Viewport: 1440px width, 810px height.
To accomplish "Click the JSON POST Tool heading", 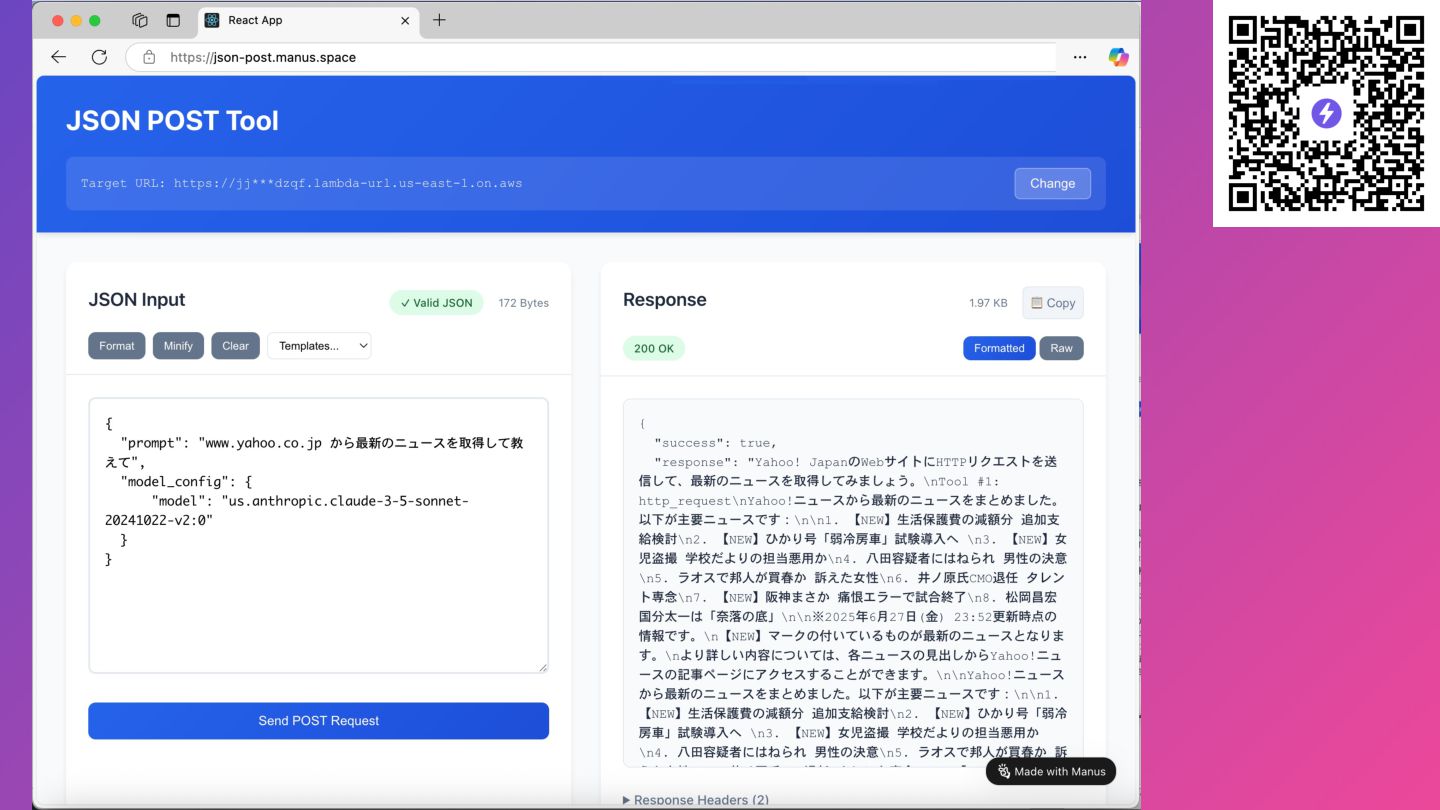I will click(172, 121).
